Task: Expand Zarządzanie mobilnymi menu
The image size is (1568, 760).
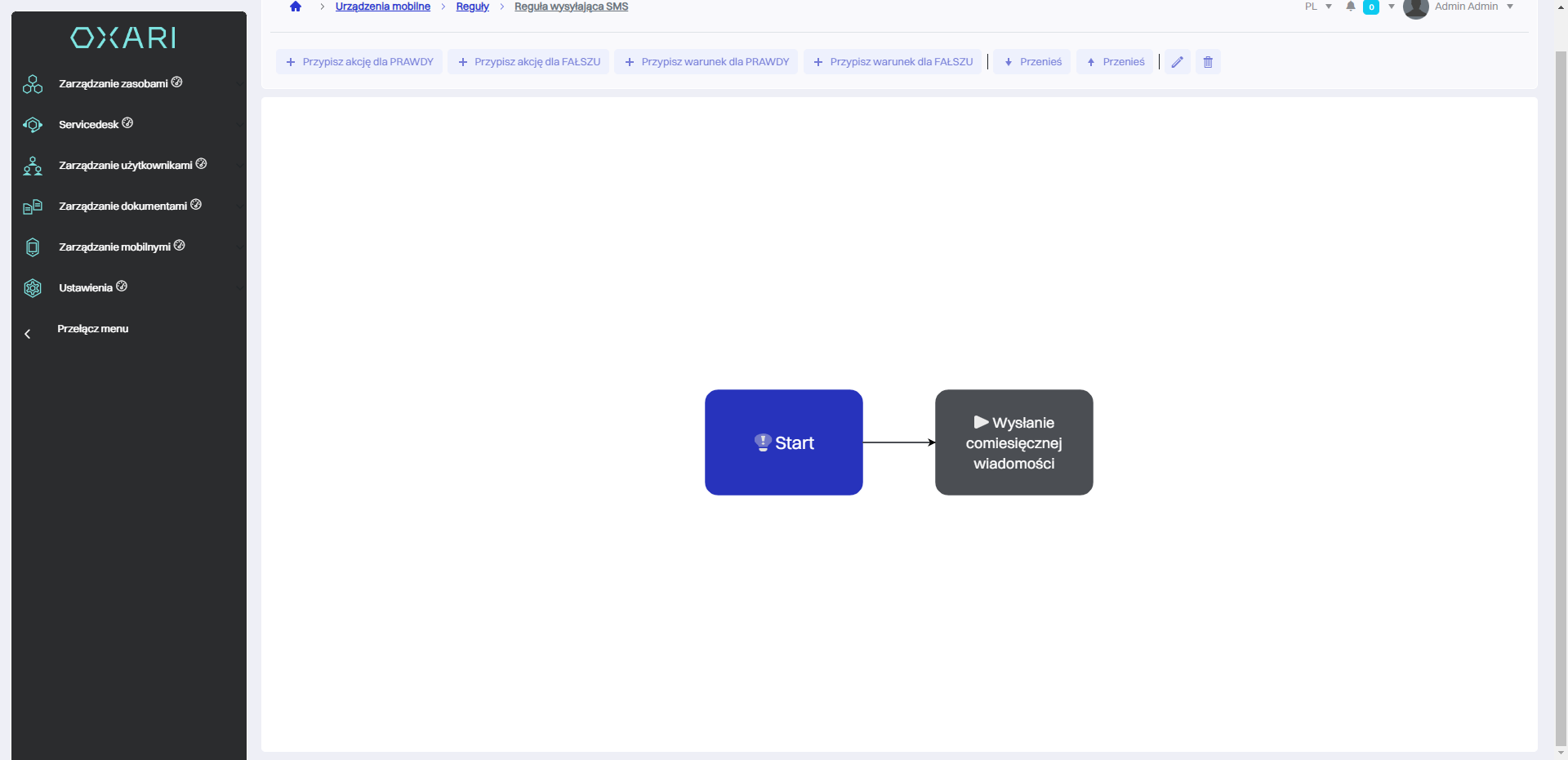Action: (114, 247)
